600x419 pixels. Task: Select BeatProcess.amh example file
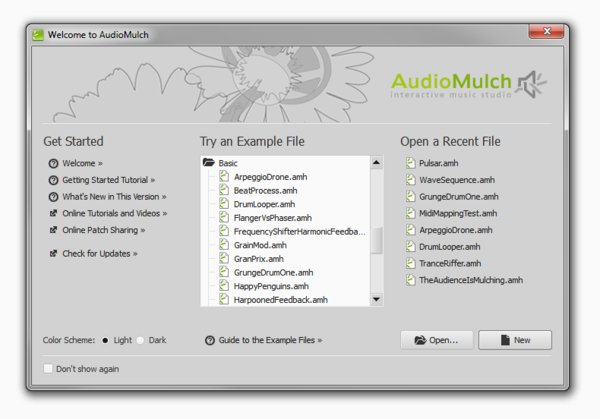[265, 191]
